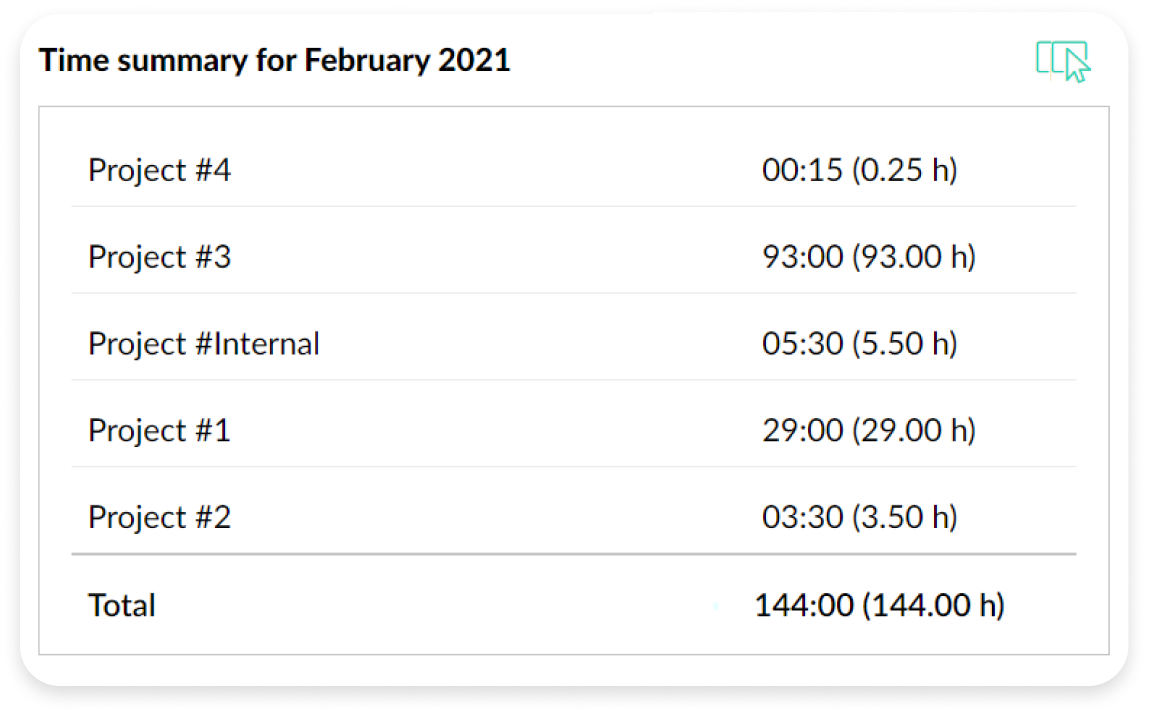The height and width of the screenshot is (714, 1149).
Task: Click the 00:15 (0.25 h) time value
Action: pos(859,170)
